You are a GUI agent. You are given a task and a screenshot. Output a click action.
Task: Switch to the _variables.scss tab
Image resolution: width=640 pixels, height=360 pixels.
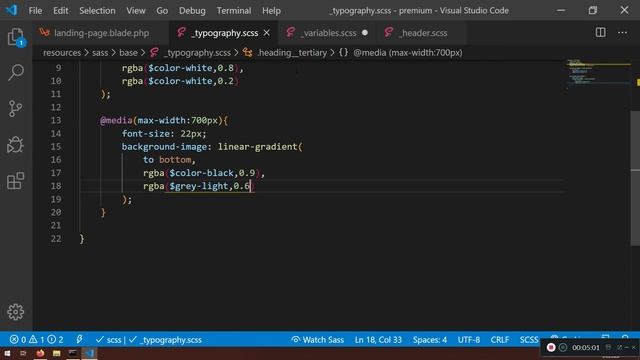(x=327, y=33)
